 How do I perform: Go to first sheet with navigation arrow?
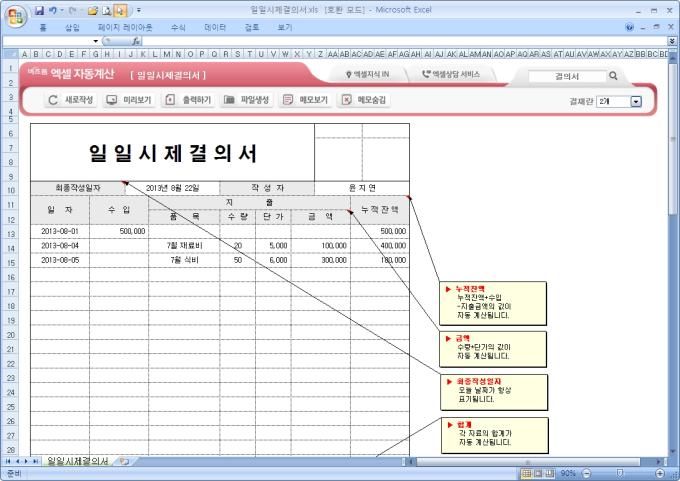point(8,461)
